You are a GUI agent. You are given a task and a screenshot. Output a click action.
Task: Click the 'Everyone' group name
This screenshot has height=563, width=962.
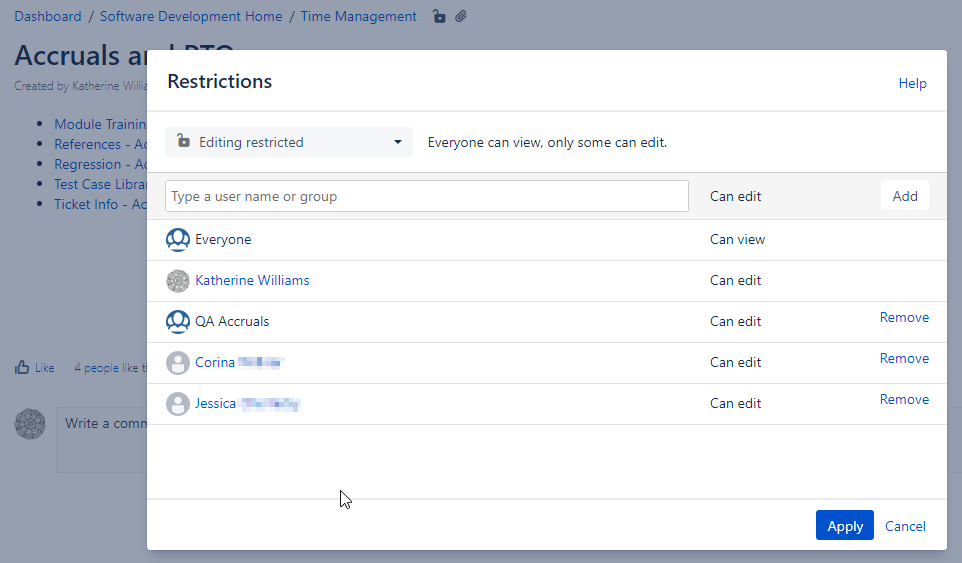223,240
